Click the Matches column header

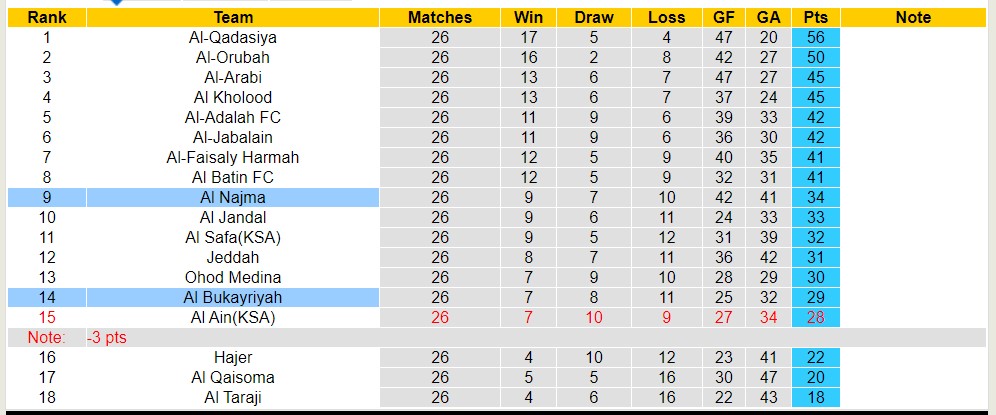439,17
